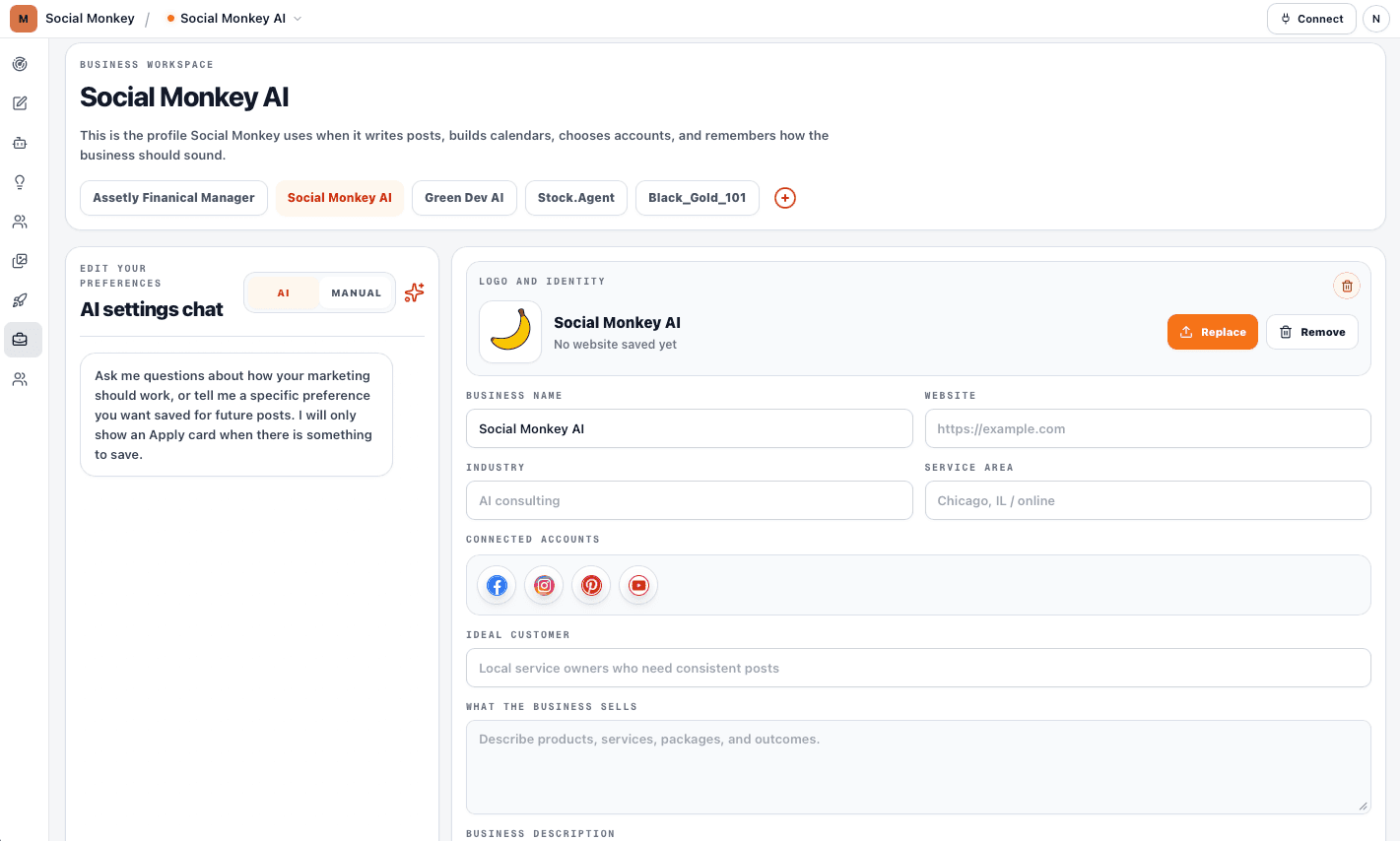Click the sparkle AI icon beside Manual
Screen dimensions: 1400x841
click(415, 292)
